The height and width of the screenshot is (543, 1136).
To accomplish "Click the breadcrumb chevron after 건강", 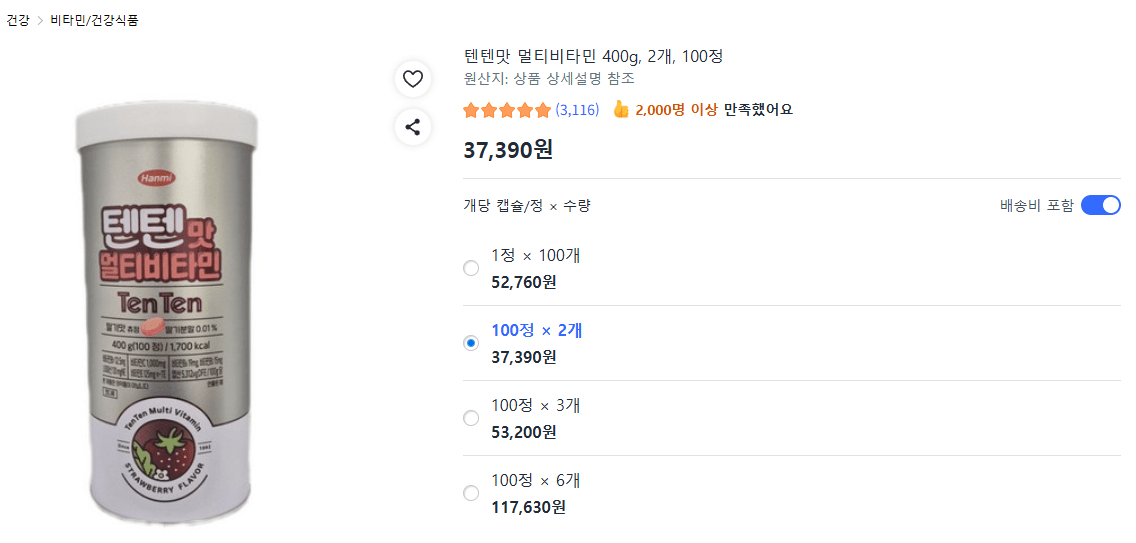I will pos(40,20).
